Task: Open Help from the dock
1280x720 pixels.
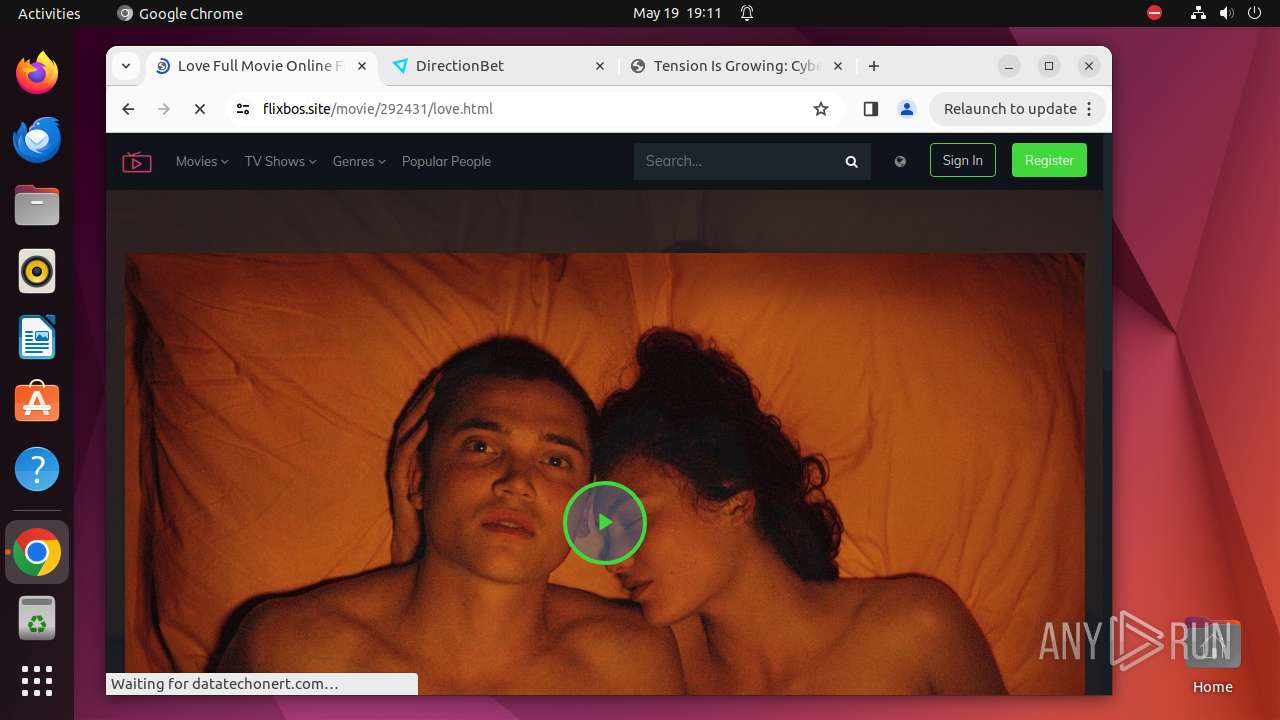Action: pos(37,469)
